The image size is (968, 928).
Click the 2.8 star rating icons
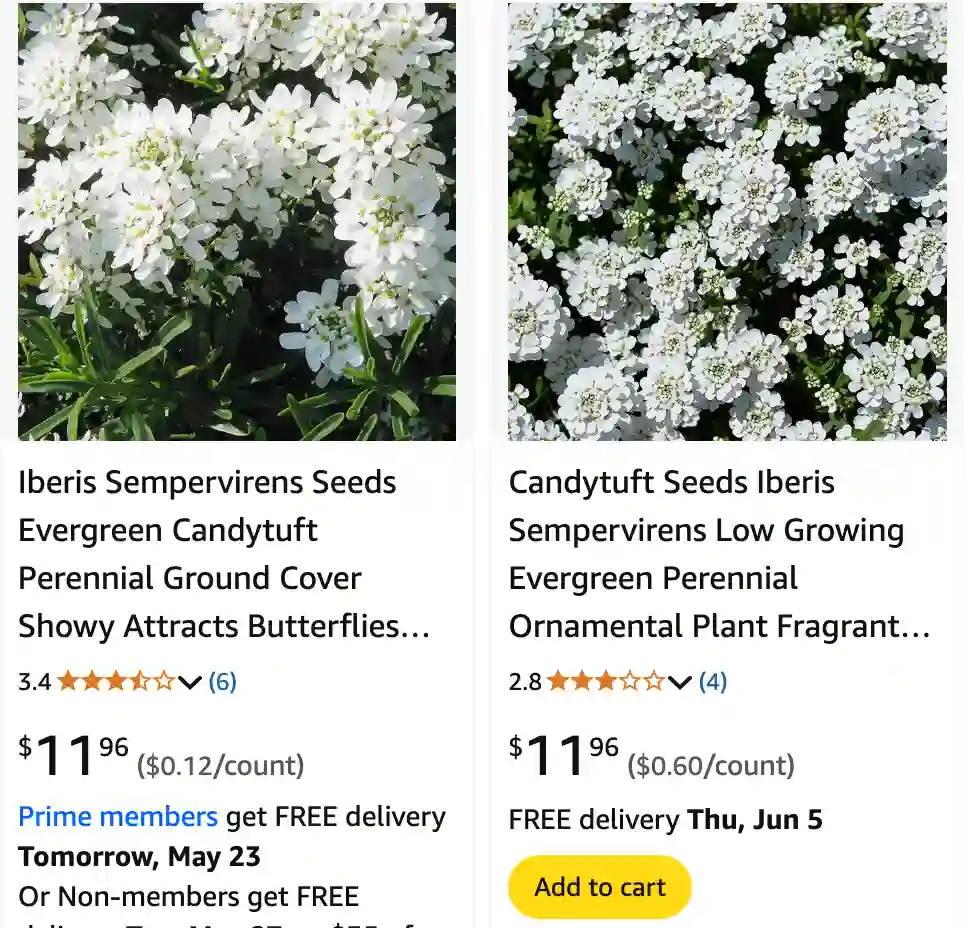[x=606, y=682]
